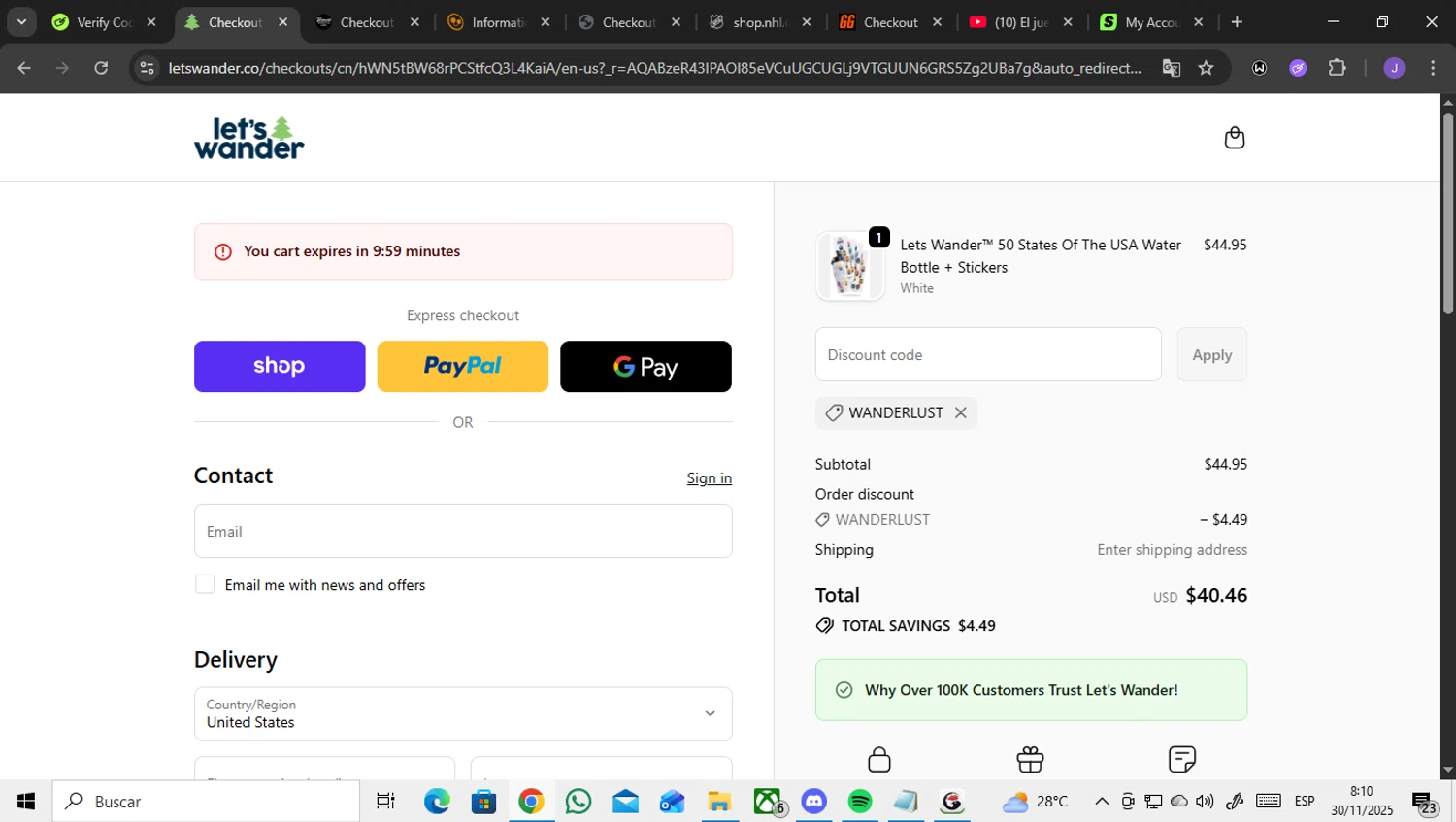Screen dimensions: 1456x822
Task: Show hidden system tray icons
Action: (x=1102, y=802)
